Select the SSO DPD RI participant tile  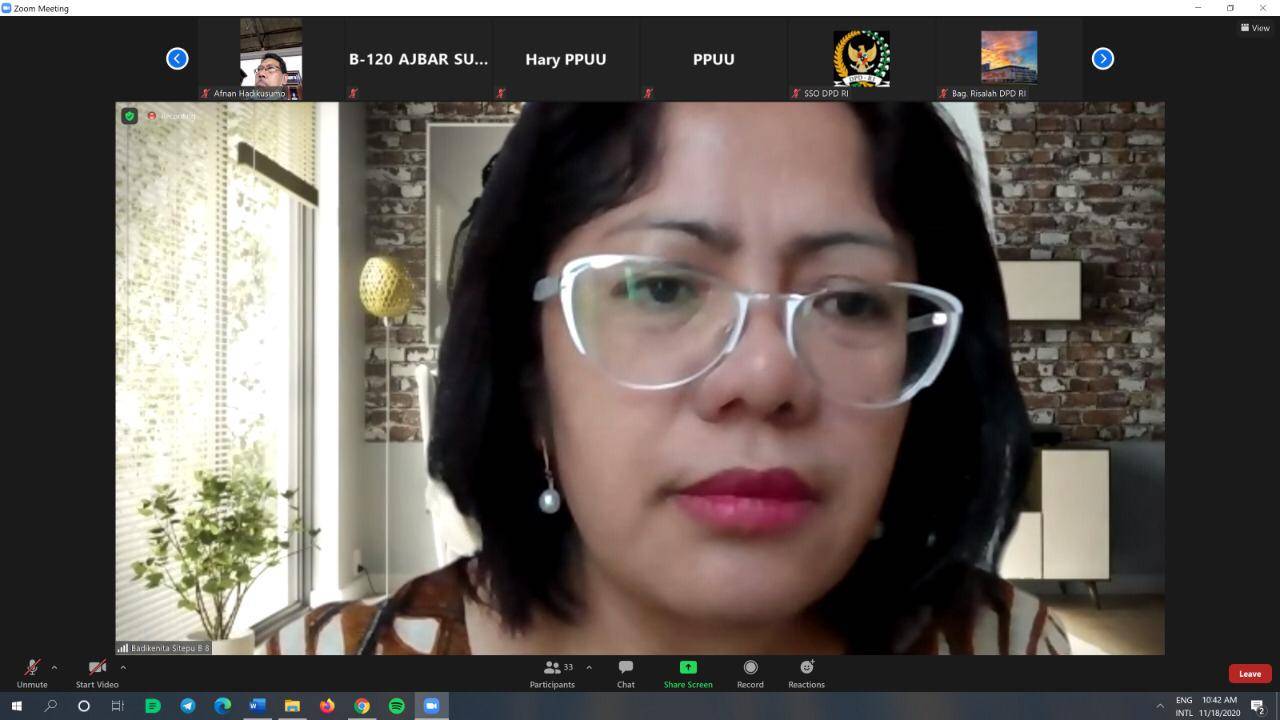(861, 59)
